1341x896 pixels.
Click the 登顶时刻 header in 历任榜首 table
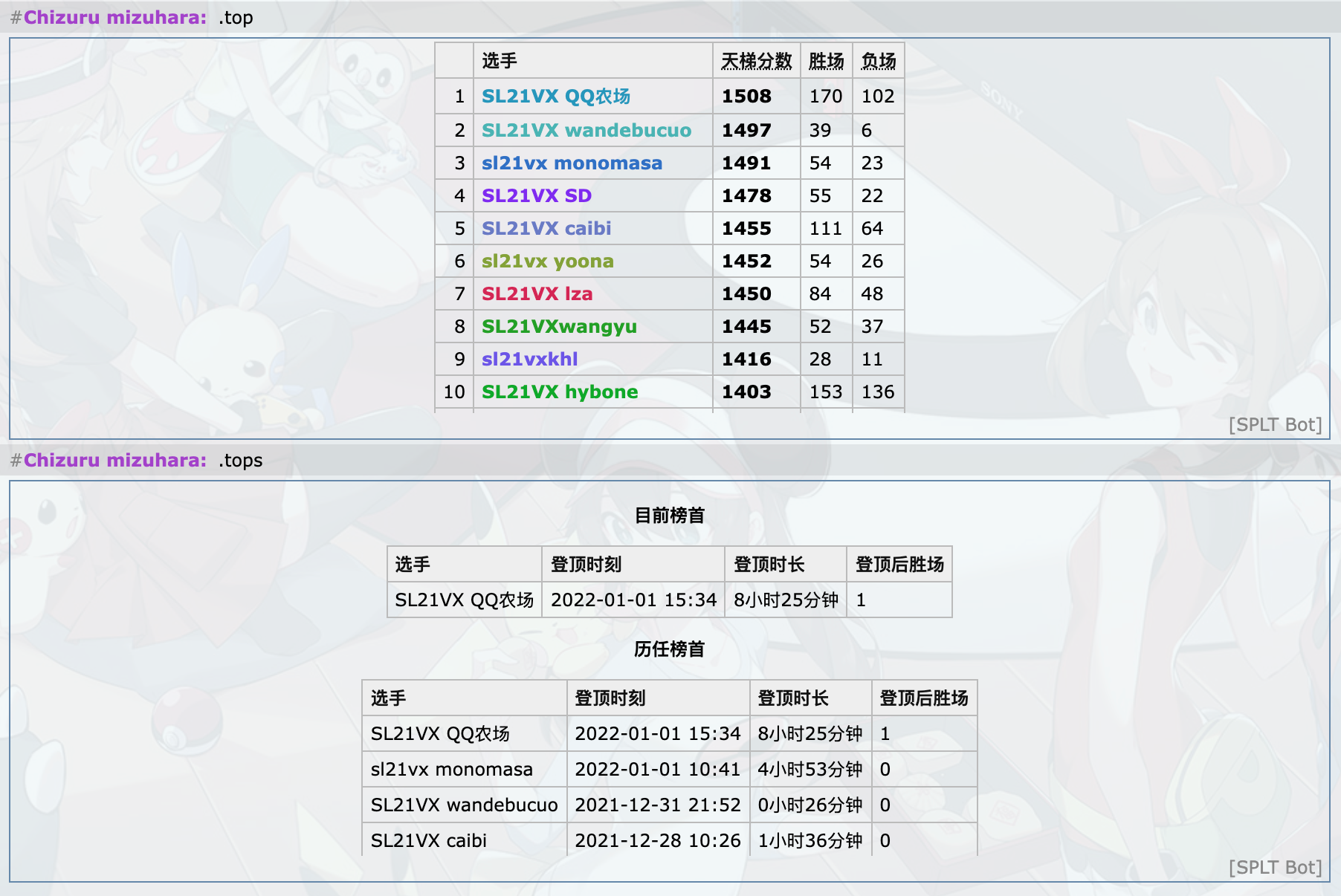coord(610,698)
